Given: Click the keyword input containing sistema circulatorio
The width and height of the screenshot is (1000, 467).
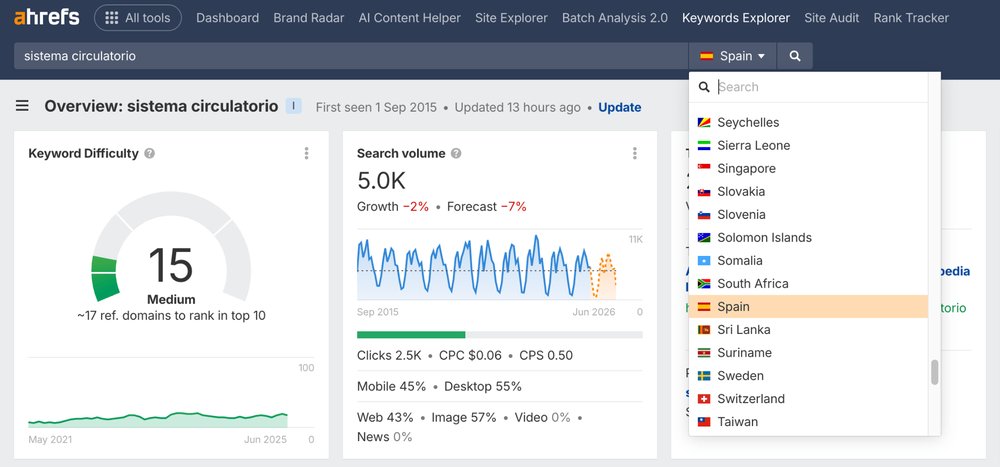Looking at the screenshot, I should [351, 56].
